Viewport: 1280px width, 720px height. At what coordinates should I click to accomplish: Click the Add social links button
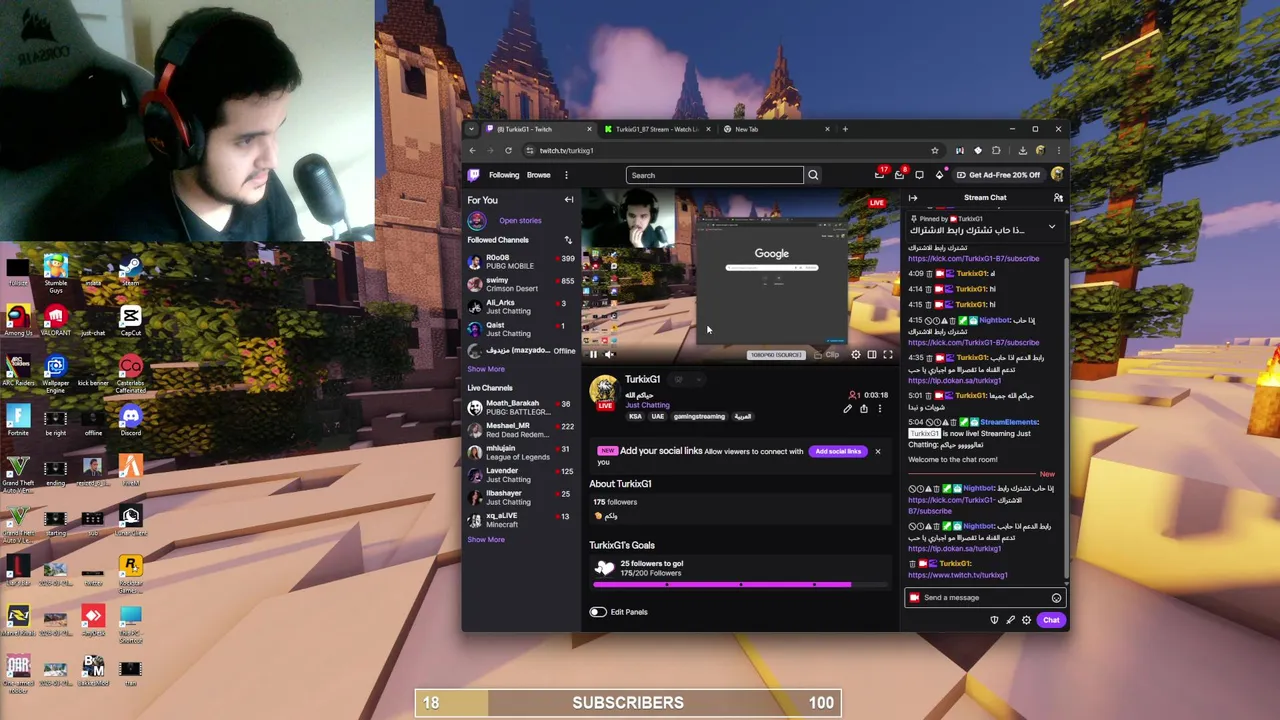838,452
